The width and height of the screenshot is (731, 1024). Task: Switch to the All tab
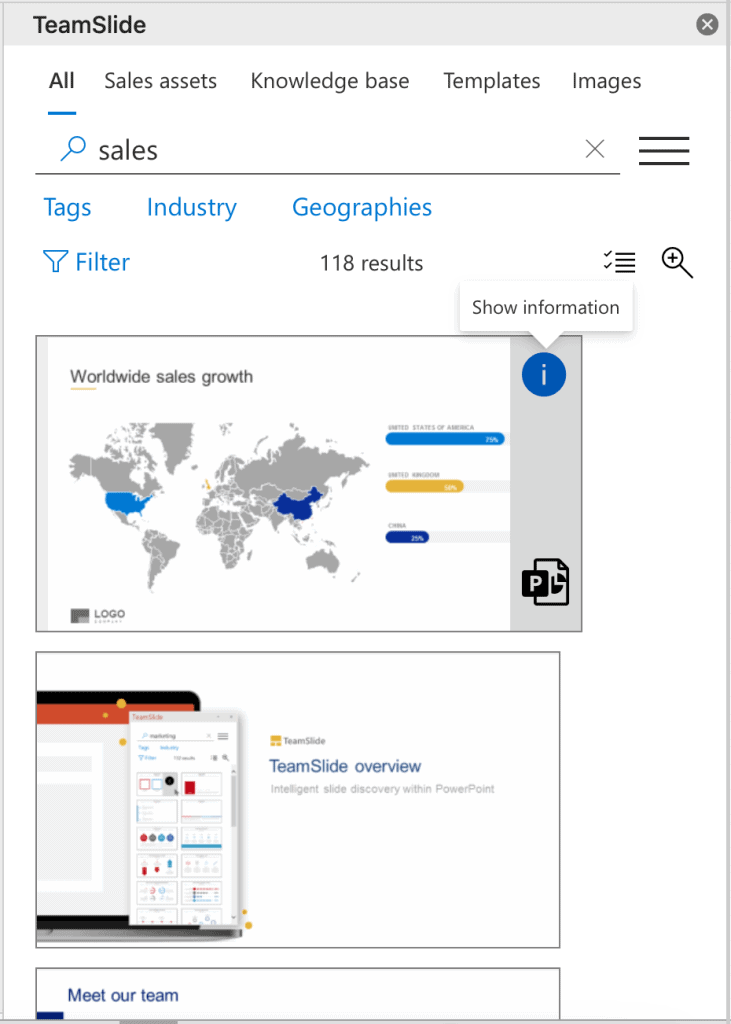62,81
